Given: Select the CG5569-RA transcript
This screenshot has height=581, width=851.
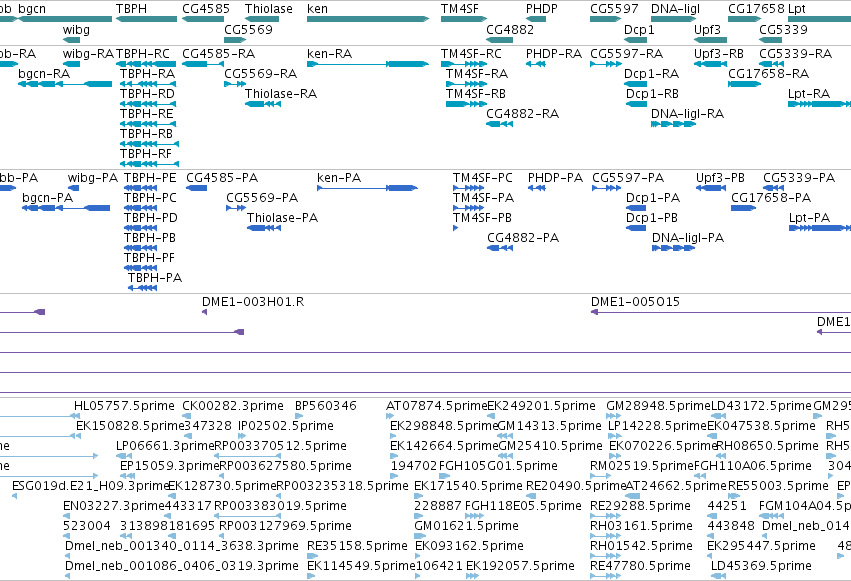Looking at the screenshot, I should 235,84.
